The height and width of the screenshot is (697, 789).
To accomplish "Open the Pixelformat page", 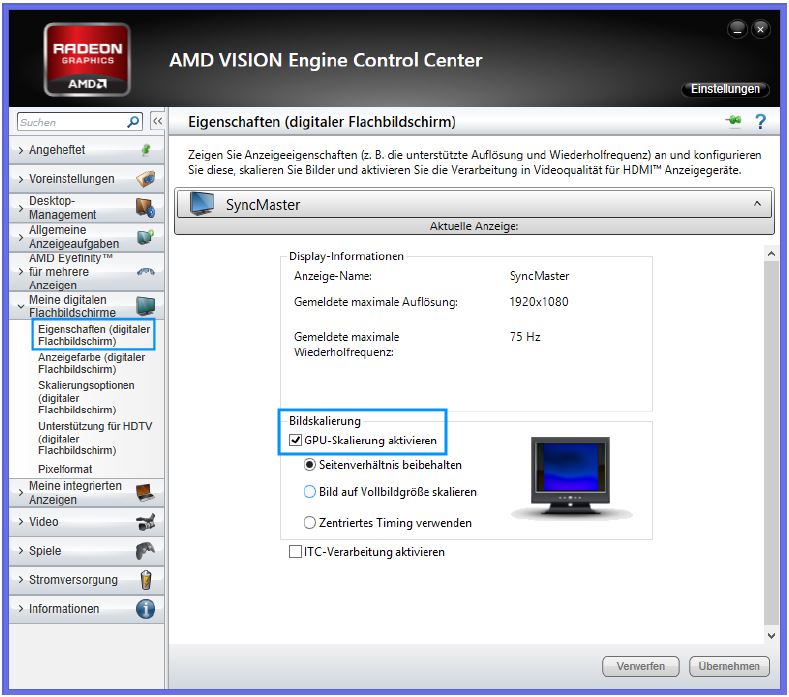I will click(65, 469).
